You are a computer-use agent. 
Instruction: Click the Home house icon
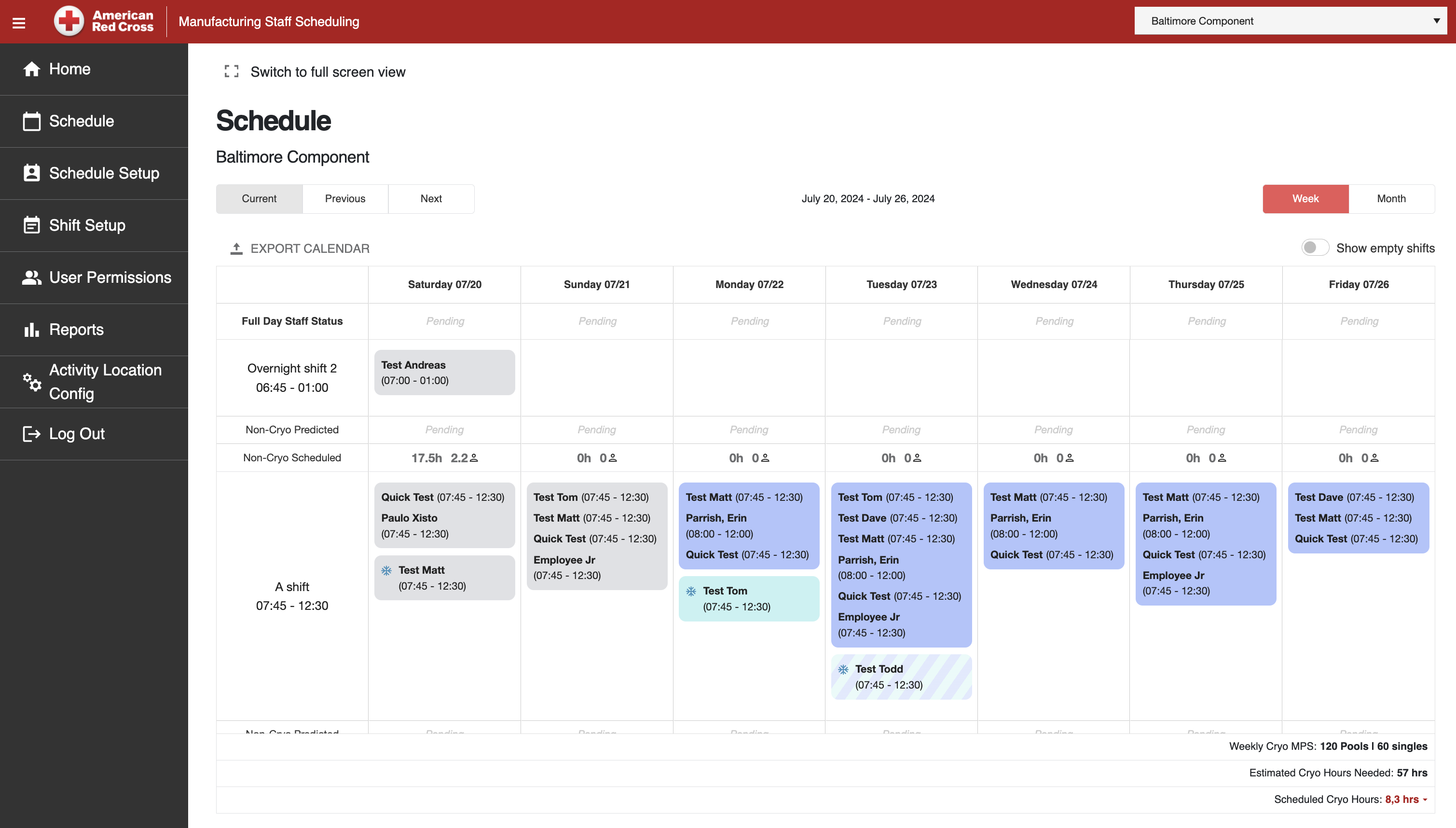pyautogui.click(x=32, y=69)
